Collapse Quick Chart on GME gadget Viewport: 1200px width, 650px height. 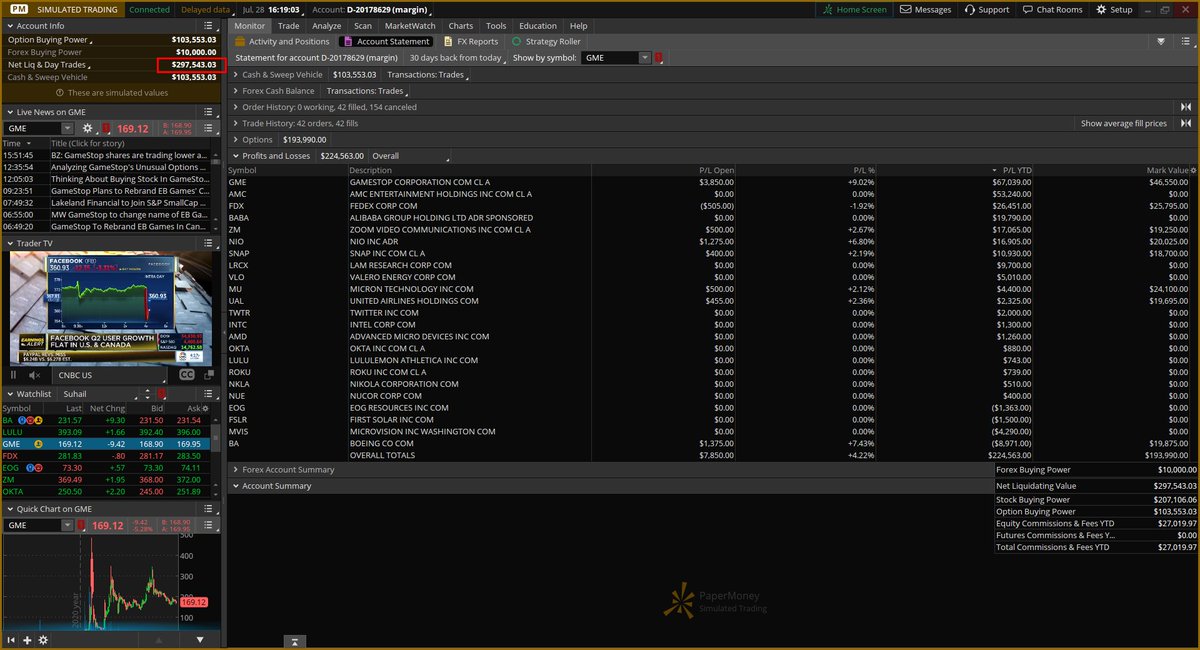pos(9,509)
